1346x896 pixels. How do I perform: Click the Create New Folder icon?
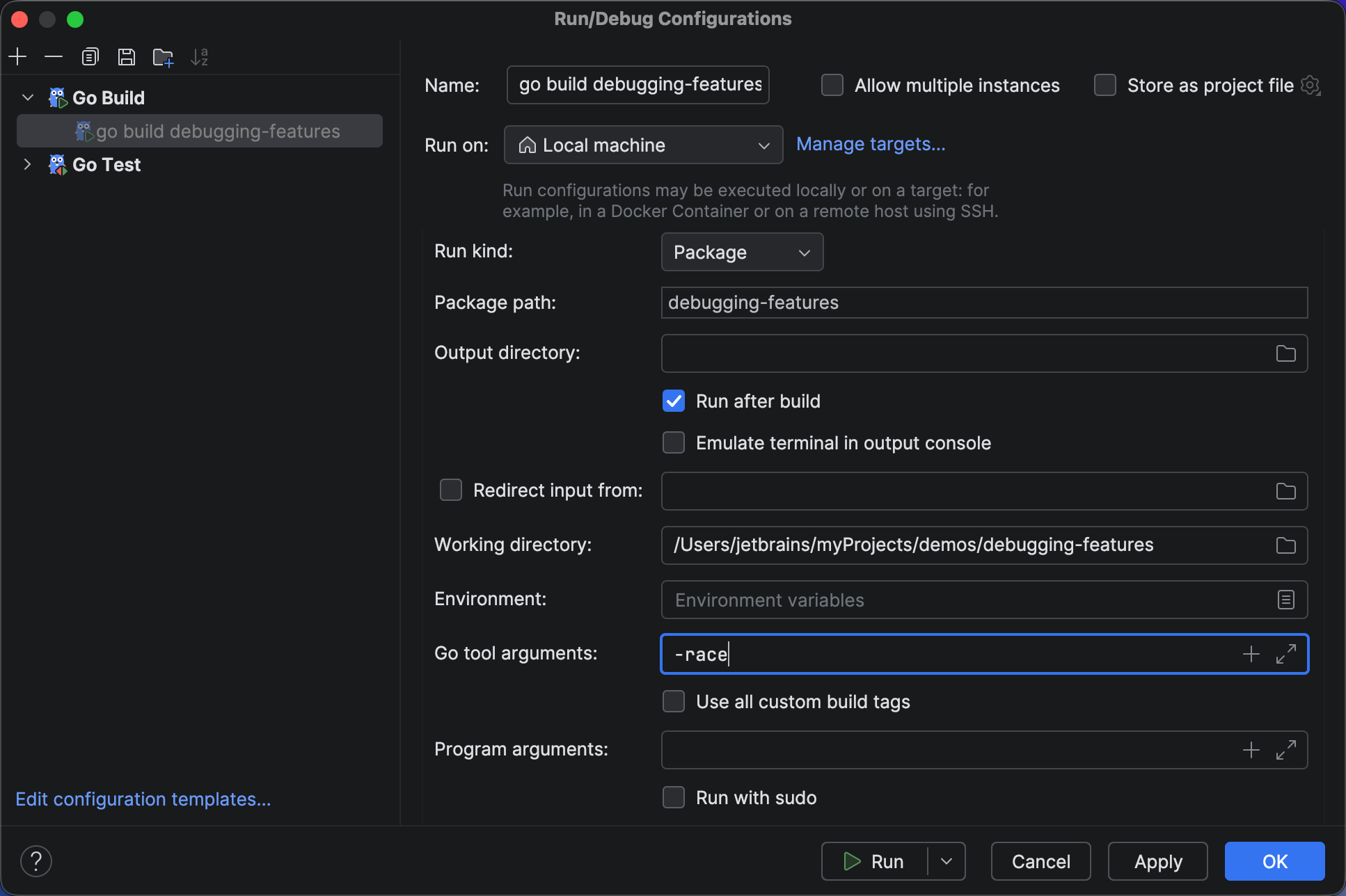tap(163, 57)
